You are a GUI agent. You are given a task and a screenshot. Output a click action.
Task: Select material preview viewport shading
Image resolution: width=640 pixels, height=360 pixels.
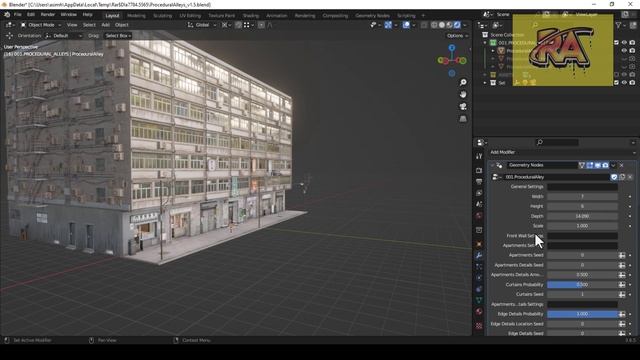point(449,25)
